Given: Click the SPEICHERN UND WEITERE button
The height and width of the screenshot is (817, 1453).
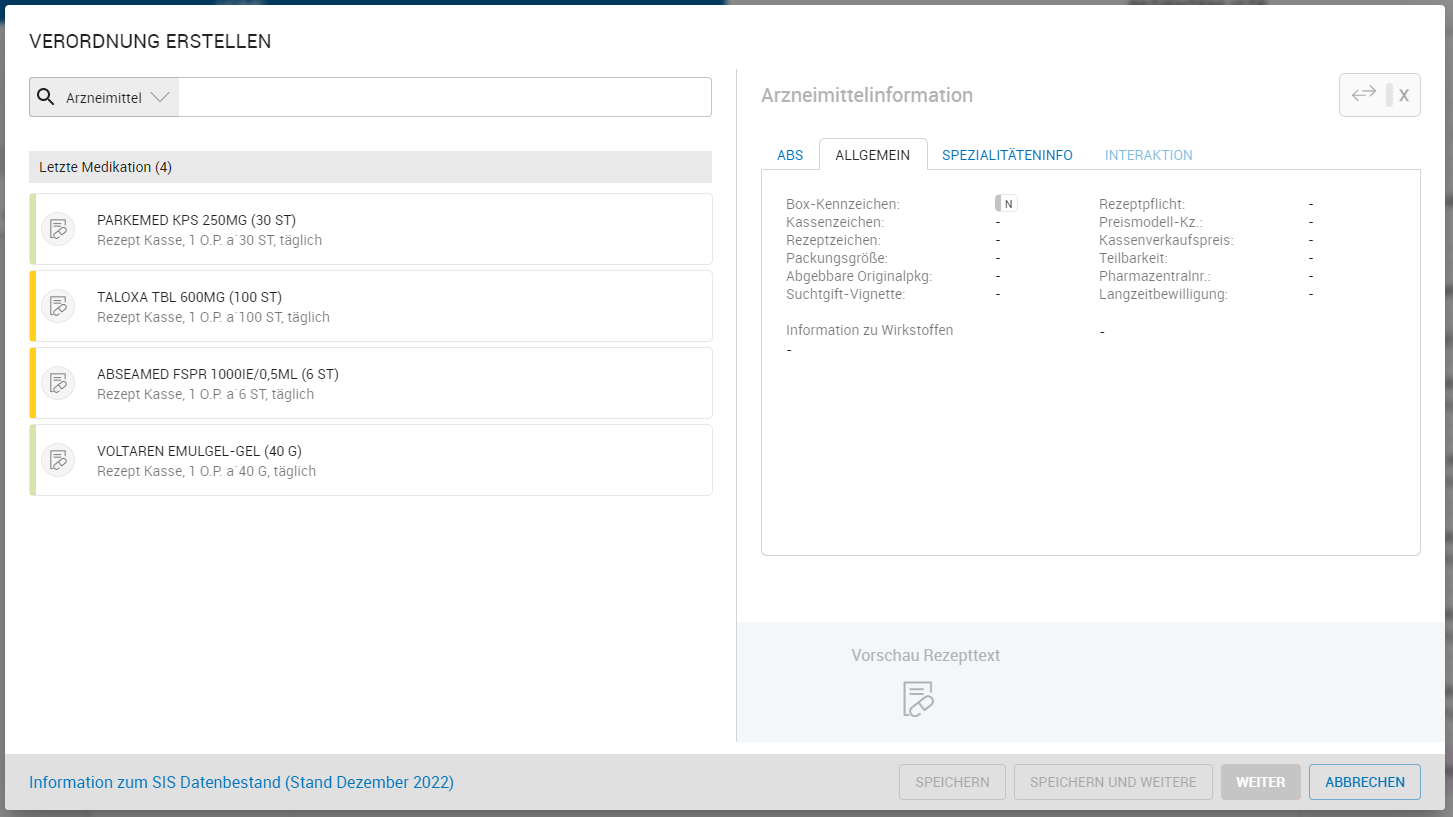Looking at the screenshot, I should click(1113, 782).
